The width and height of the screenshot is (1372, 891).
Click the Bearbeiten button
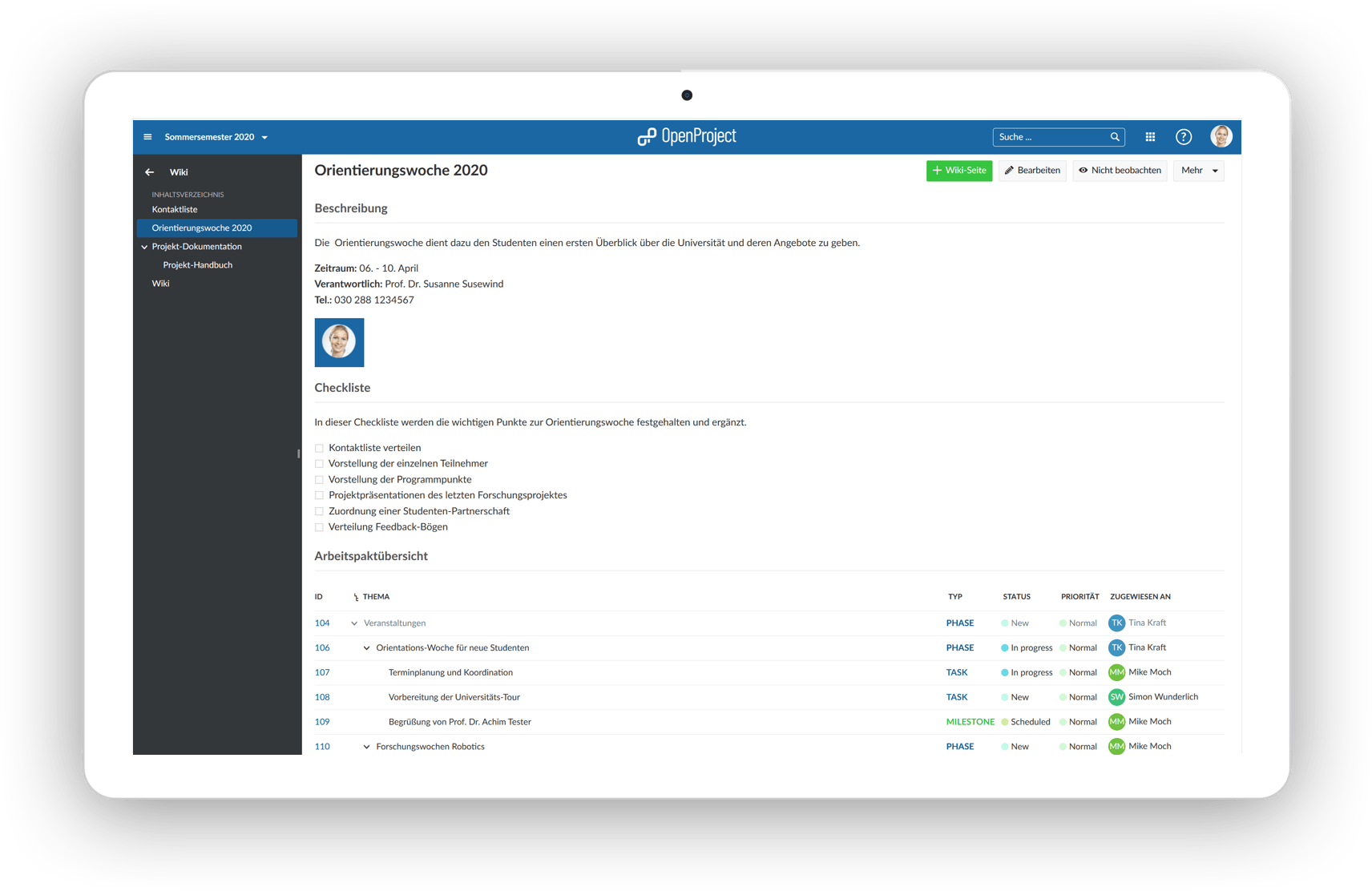pos(1032,171)
